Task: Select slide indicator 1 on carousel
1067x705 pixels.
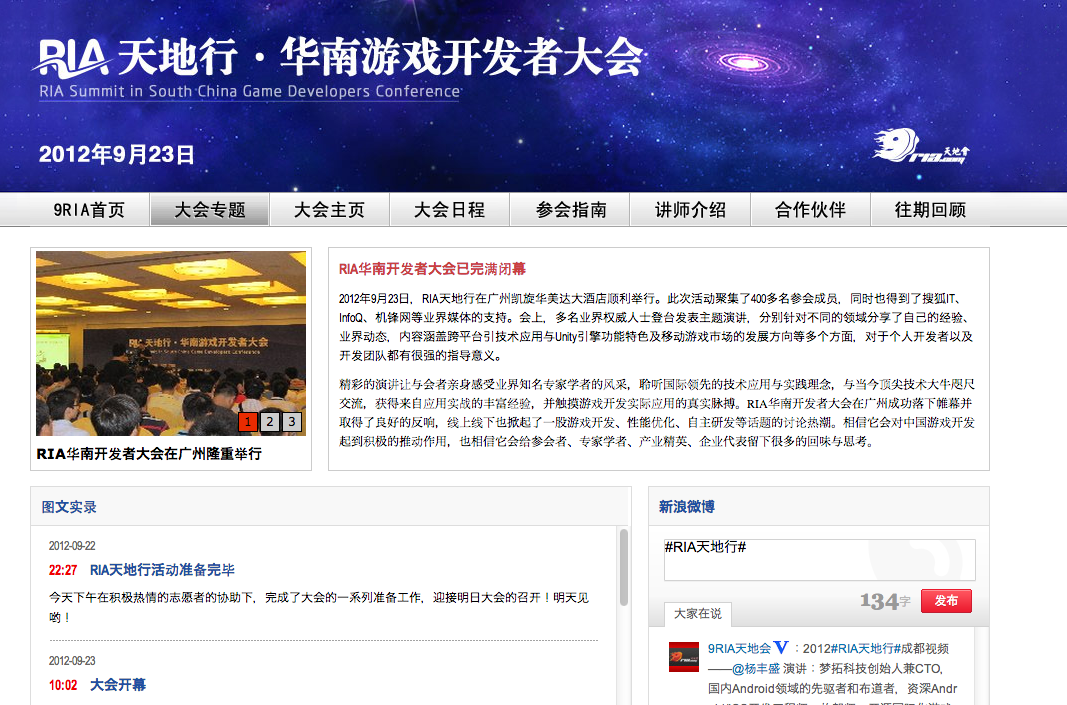Action: (248, 422)
